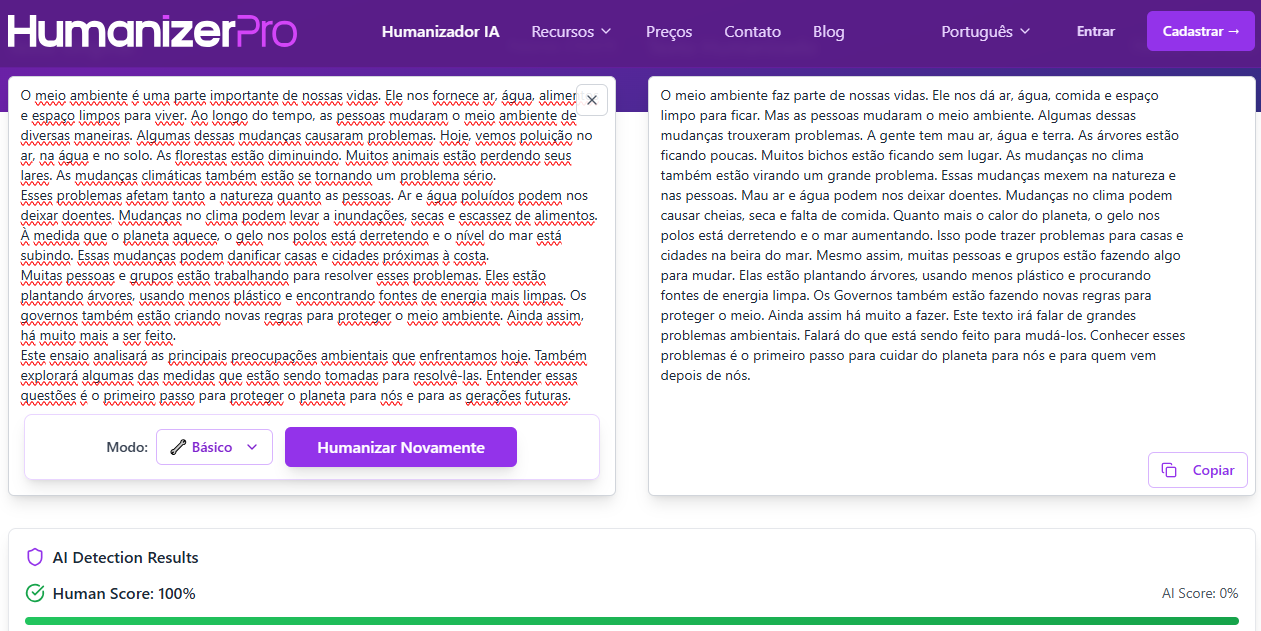The height and width of the screenshot is (631, 1261).
Task: Click the AI Detection Results heading
Action: tap(125, 558)
